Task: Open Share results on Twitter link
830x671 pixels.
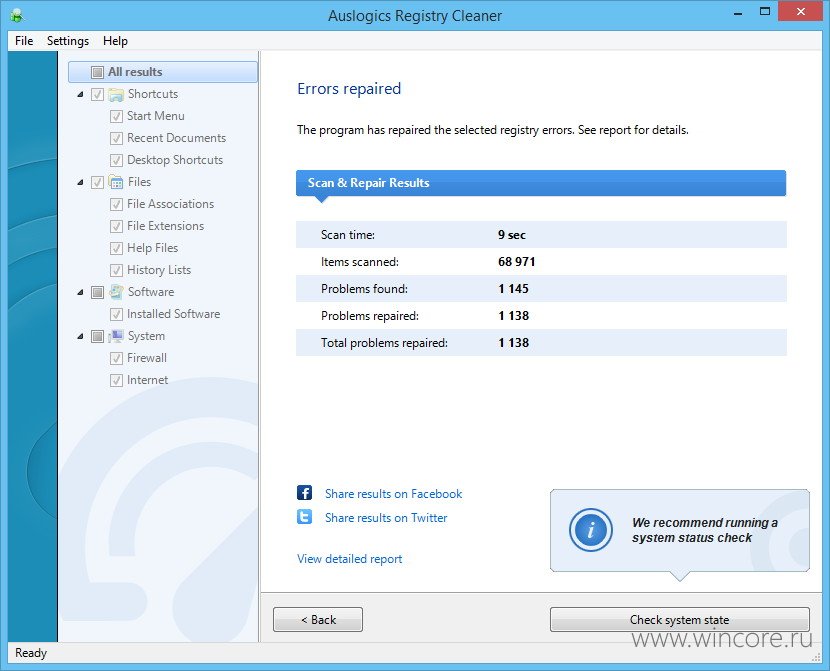Action: [386, 518]
